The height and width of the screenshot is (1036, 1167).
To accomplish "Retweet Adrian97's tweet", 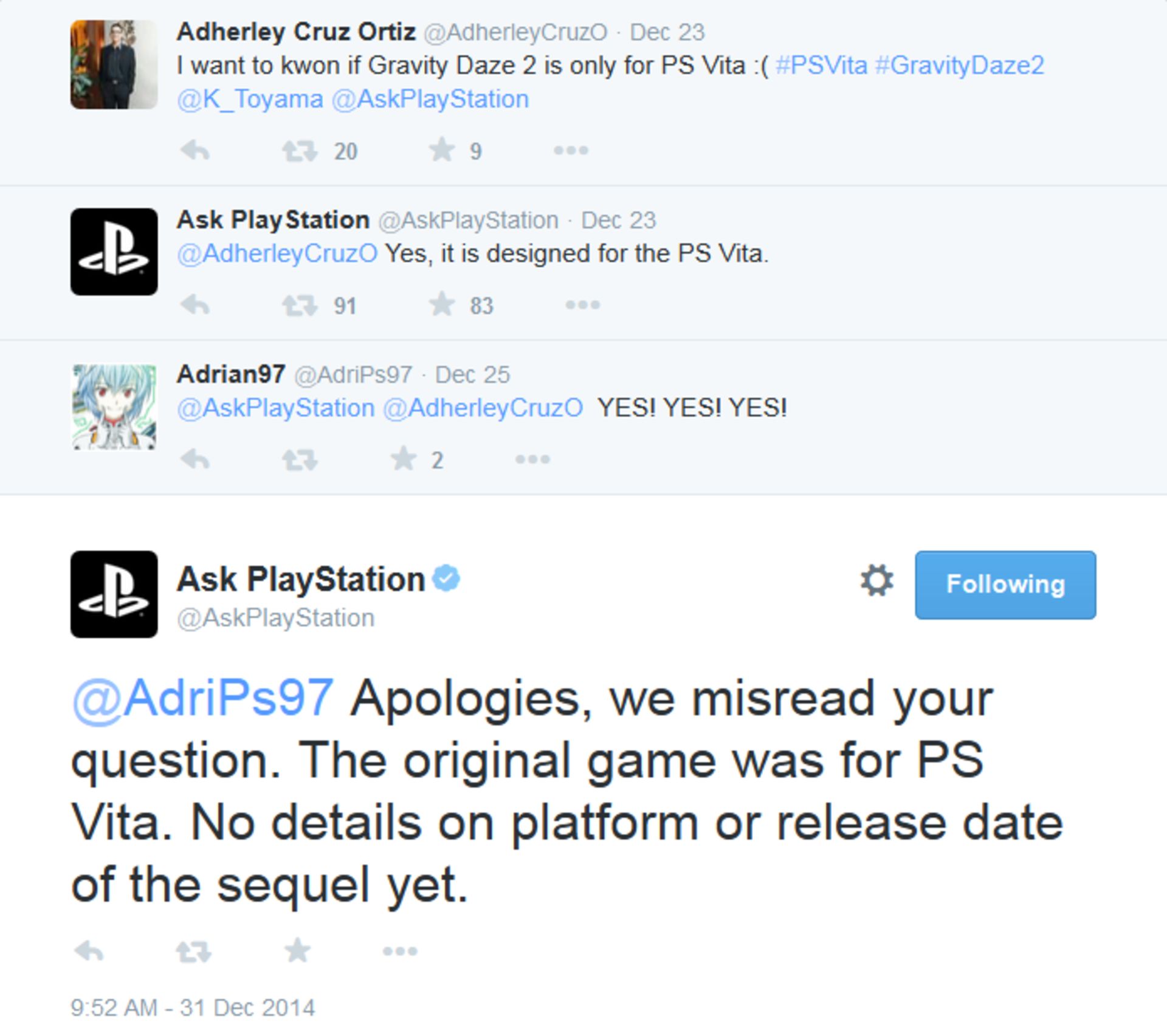I will point(300,459).
